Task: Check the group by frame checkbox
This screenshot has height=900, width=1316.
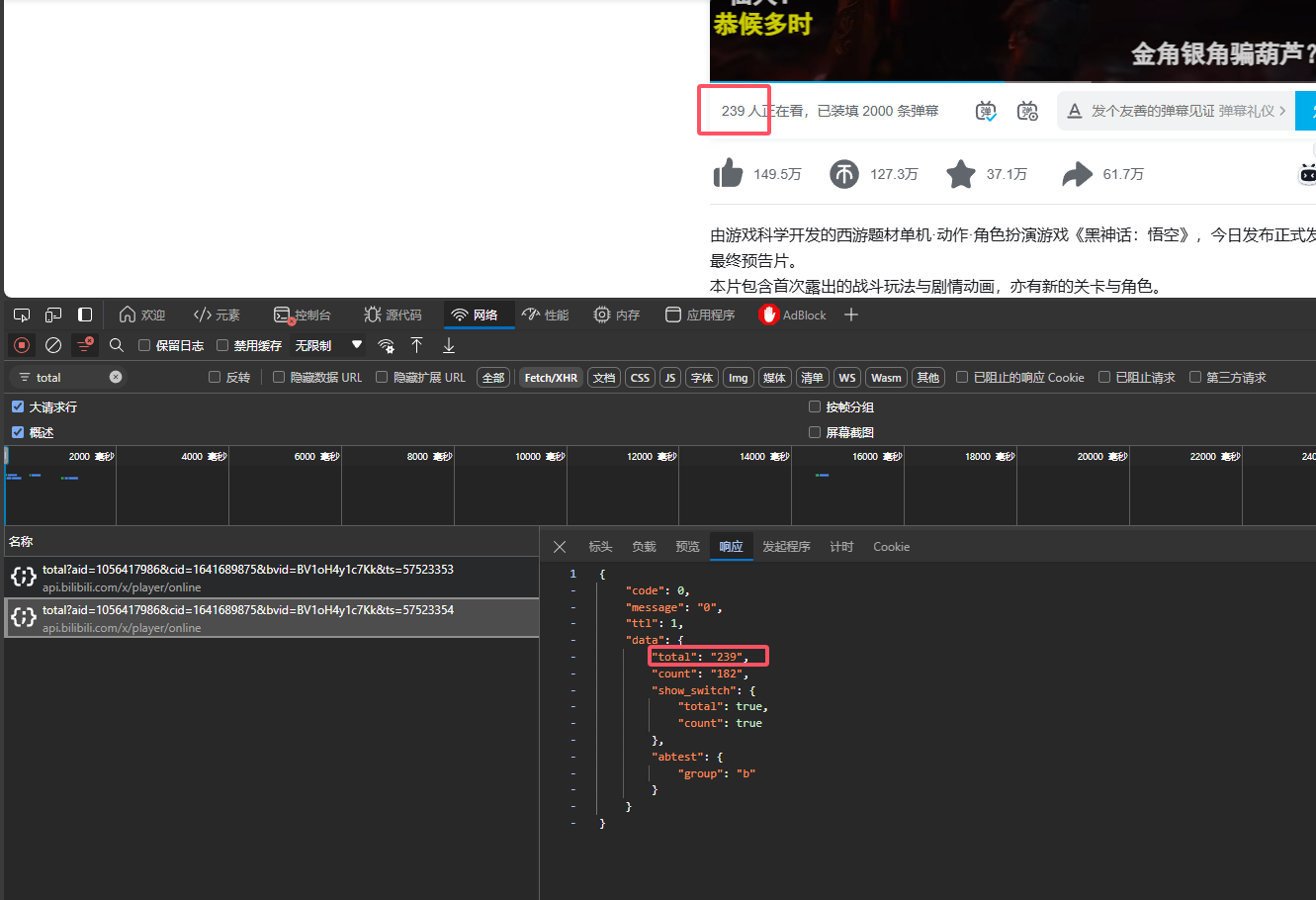Action: click(815, 406)
